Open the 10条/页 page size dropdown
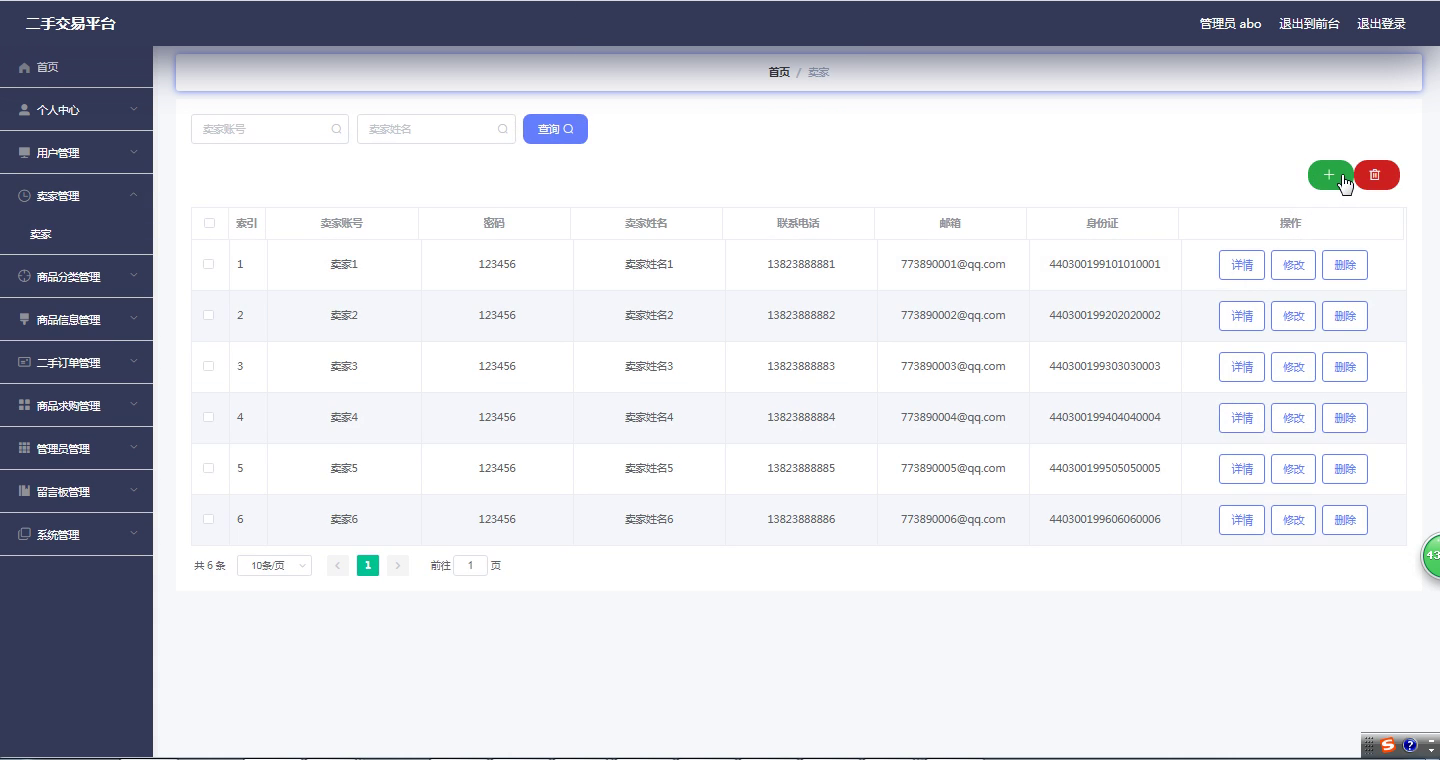The image size is (1440, 760). 274,566
